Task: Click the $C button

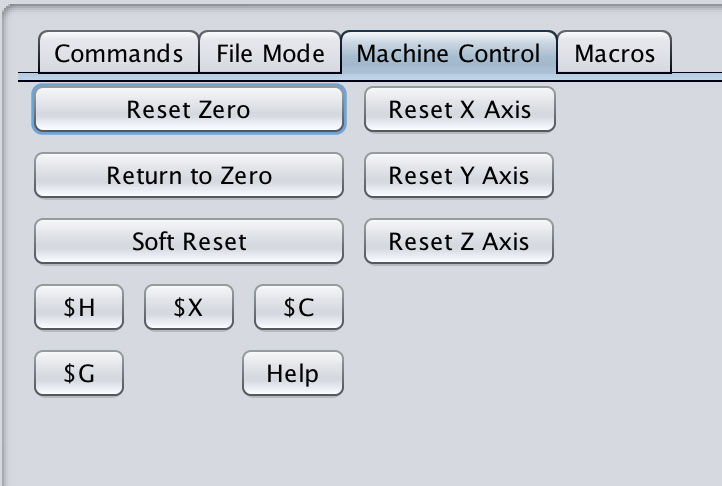Action: click(298, 308)
